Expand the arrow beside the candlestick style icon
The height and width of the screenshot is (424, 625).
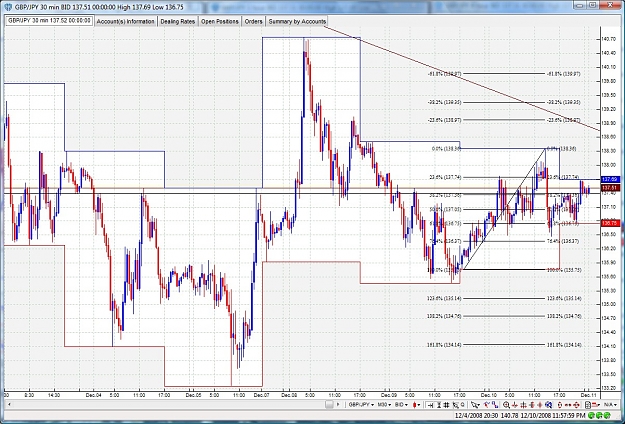pos(419,405)
